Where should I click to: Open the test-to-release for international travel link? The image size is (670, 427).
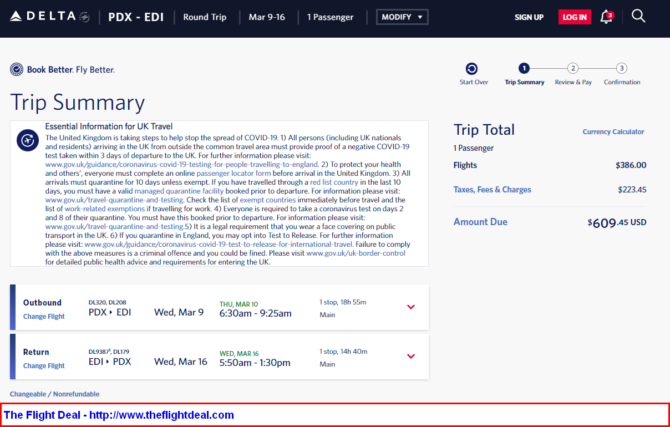219,244
